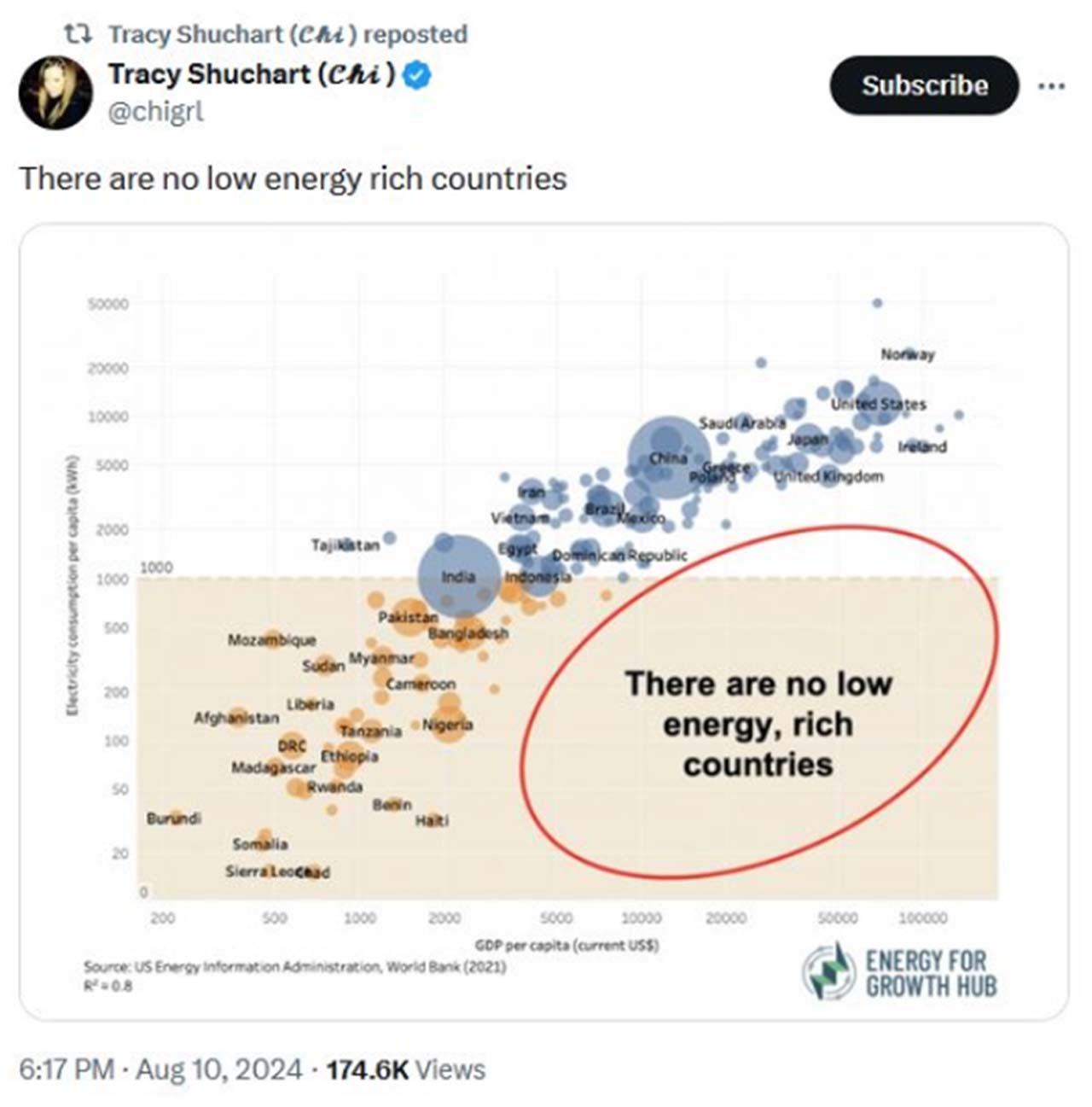Click the large blue China bubble
The width and height of the screenshot is (1092, 1107).
[x=669, y=458]
